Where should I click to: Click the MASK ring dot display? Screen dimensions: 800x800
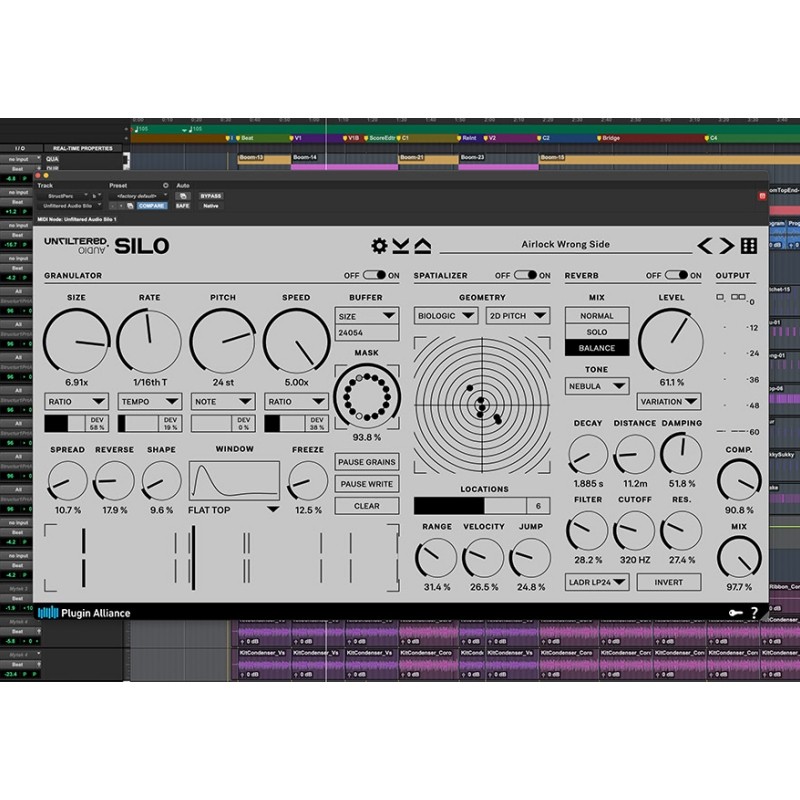tap(367, 396)
